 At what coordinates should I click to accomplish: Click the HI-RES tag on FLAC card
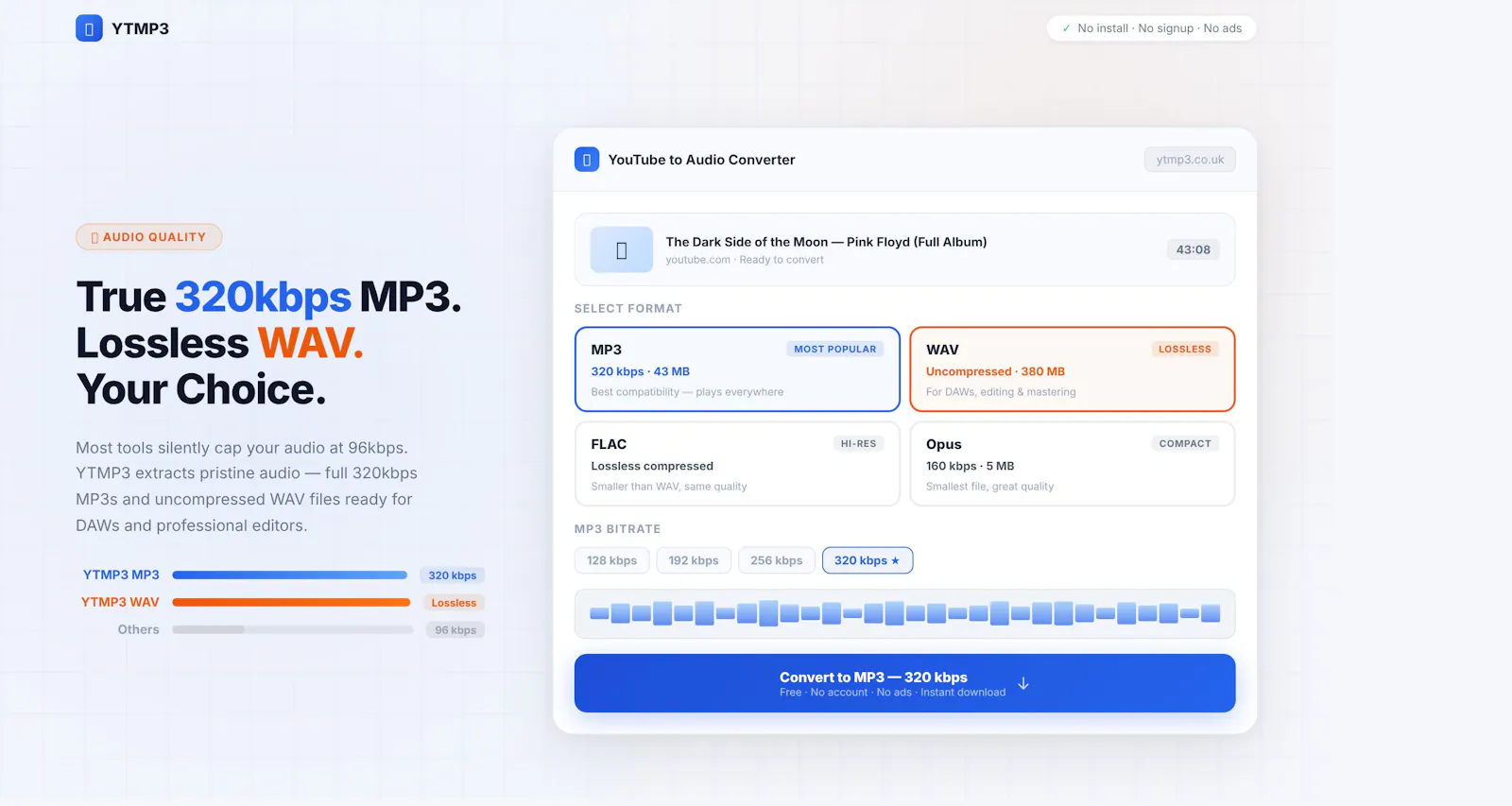pyautogui.click(x=859, y=443)
